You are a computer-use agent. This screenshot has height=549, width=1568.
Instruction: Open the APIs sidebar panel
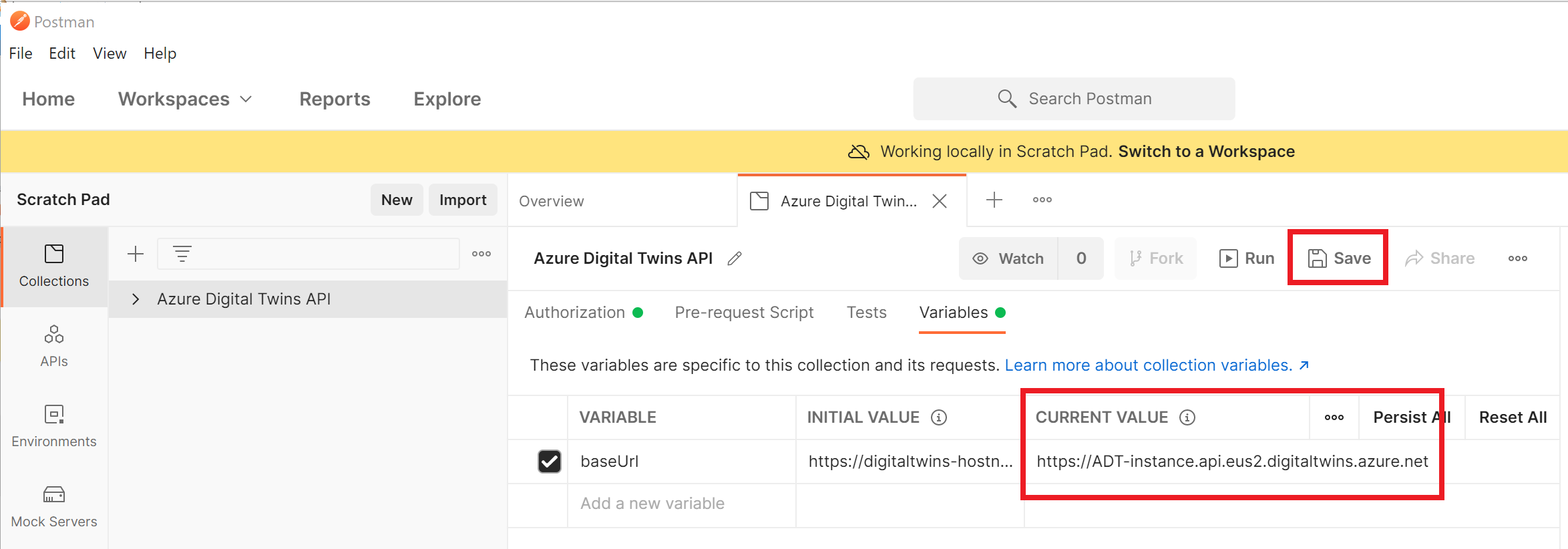click(x=54, y=347)
